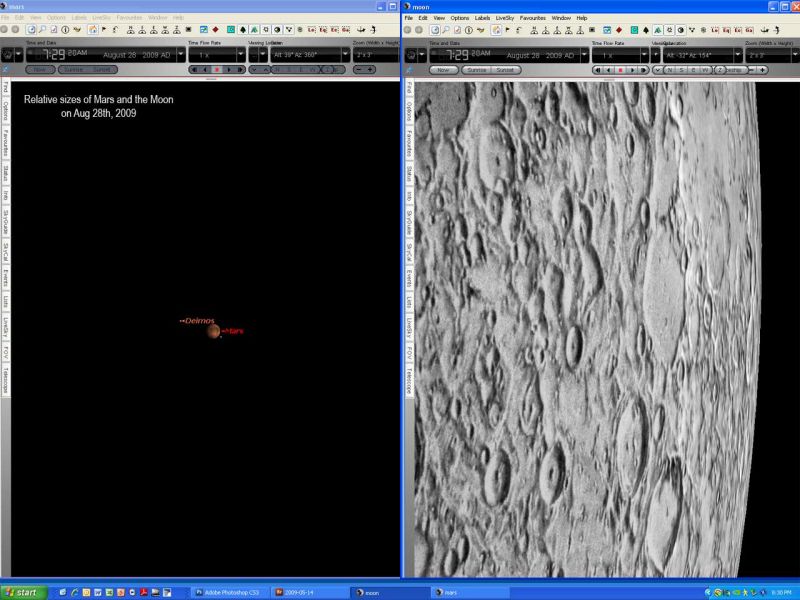Click the black spade icon in moon toolbar

click(x=646, y=30)
